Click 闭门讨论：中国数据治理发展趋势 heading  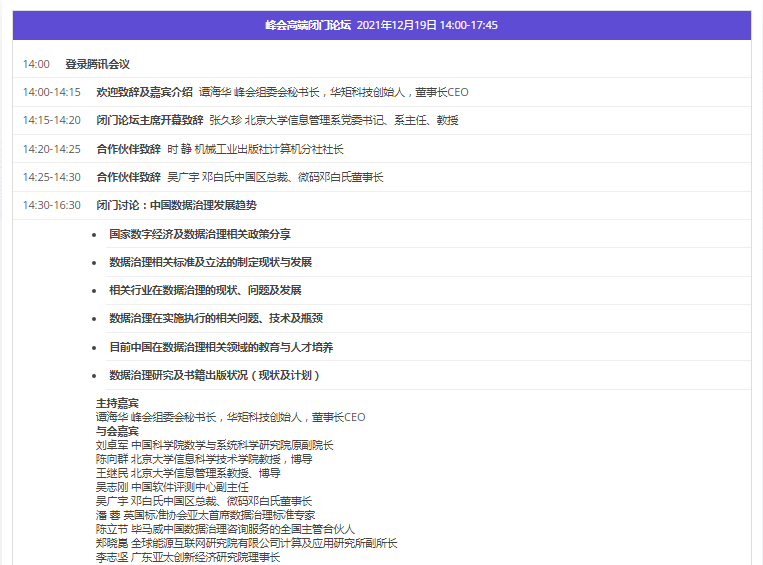point(176,205)
